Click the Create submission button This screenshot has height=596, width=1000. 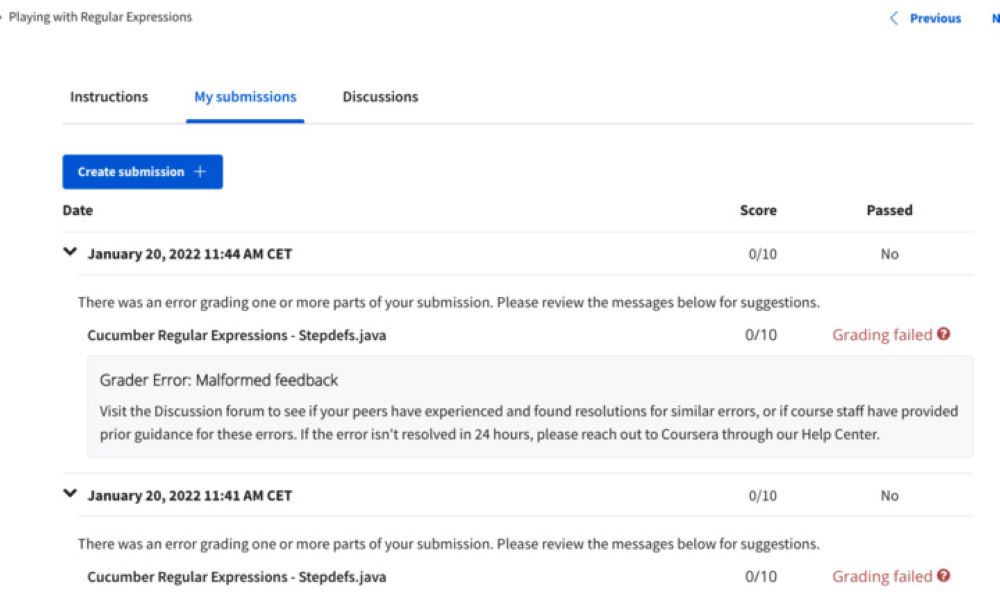142,171
